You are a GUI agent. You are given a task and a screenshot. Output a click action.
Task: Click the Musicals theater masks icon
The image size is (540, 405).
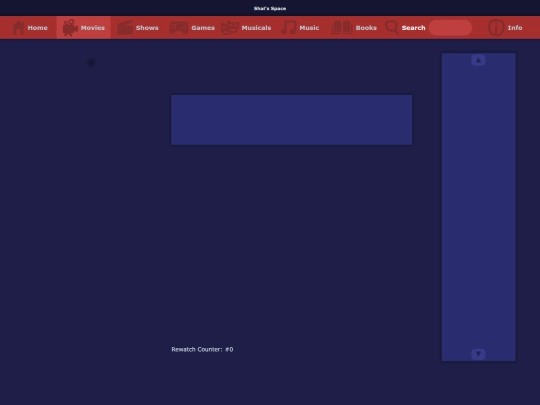click(x=230, y=28)
